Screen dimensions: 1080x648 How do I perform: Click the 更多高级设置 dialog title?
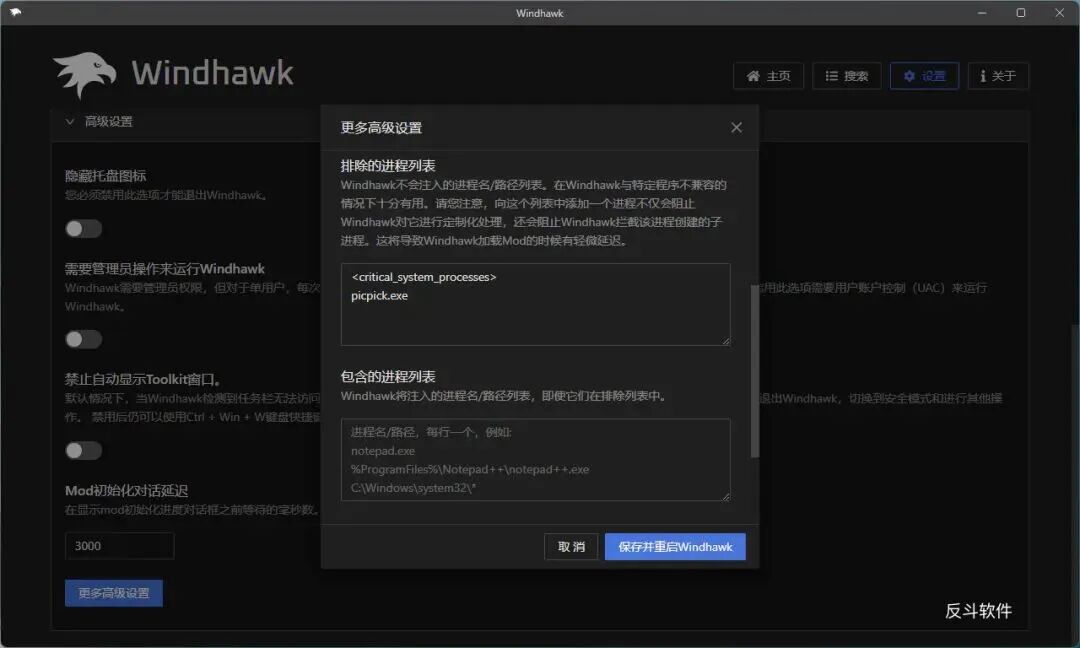(x=381, y=128)
